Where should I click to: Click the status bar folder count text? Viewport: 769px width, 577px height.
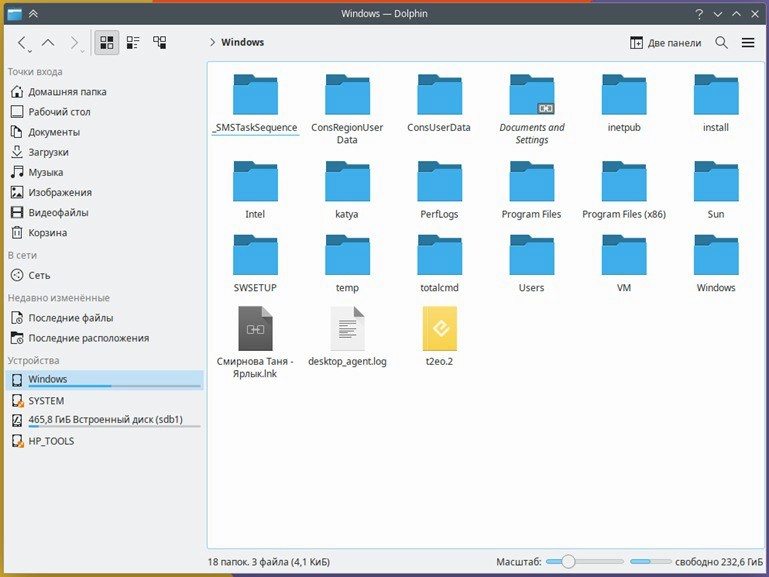point(268,561)
